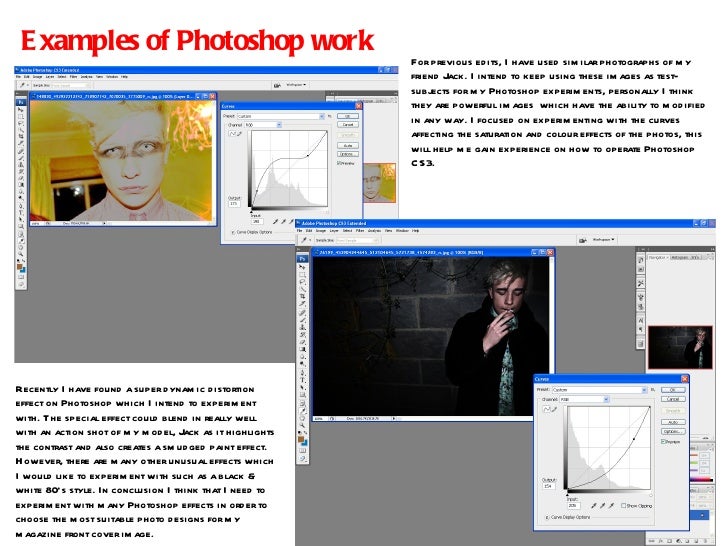Open History panel icon in lower window dock

641,260
